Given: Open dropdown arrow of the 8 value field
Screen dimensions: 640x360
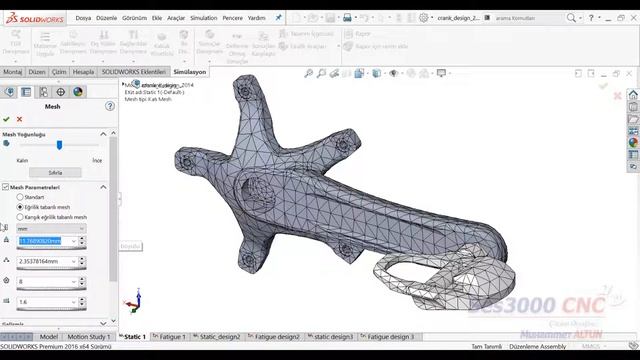Looking at the screenshot, I should [x=73, y=282].
